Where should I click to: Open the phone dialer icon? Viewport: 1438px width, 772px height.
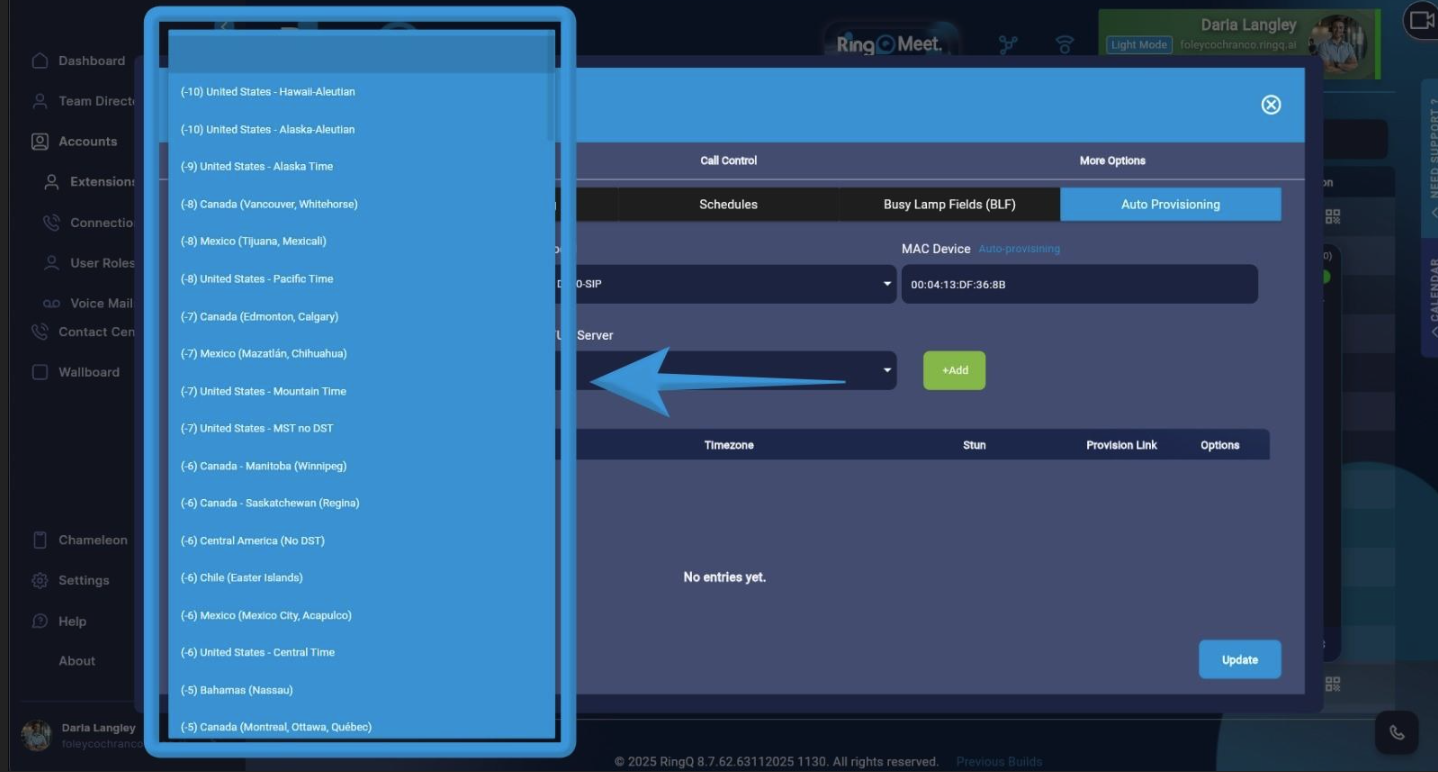point(1397,733)
